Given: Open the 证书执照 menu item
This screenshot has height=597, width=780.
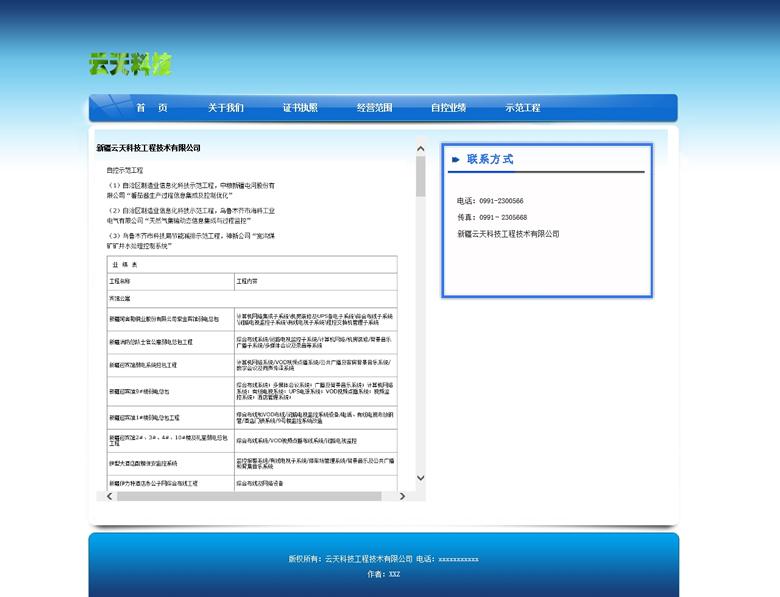Looking at the screenshot, I should (300, 108).
